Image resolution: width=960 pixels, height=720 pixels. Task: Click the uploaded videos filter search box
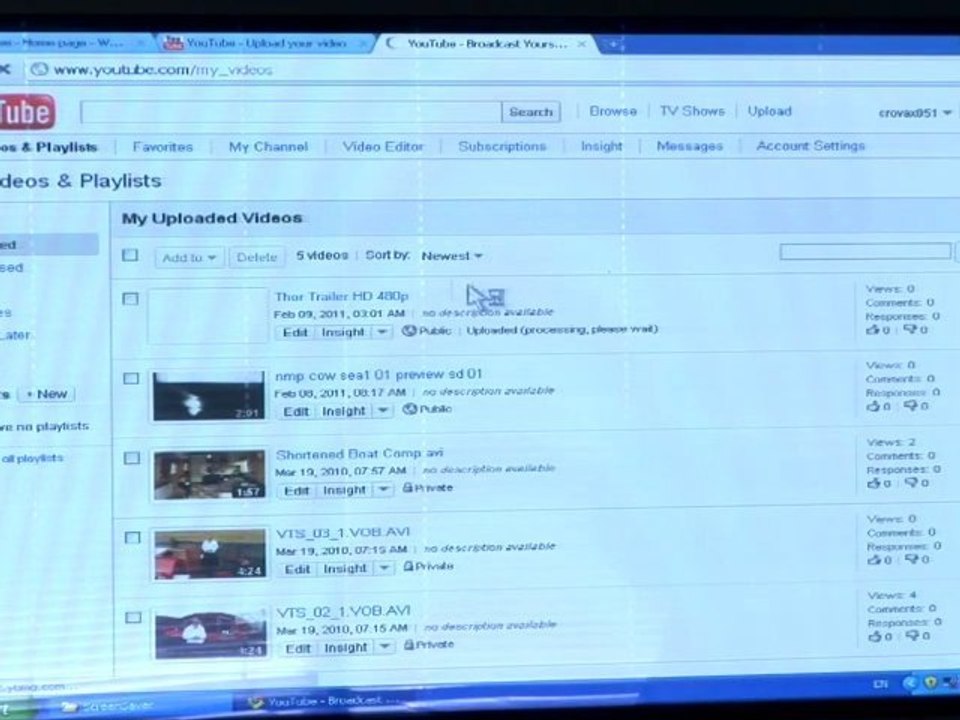[x=865, y=252]
